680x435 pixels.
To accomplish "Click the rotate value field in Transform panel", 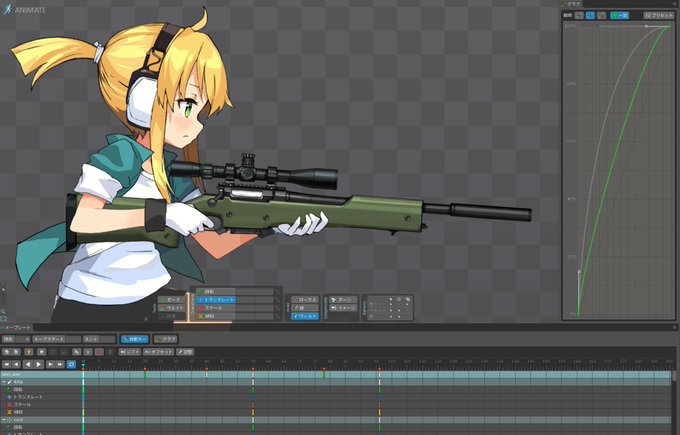I will pos(255,291).
